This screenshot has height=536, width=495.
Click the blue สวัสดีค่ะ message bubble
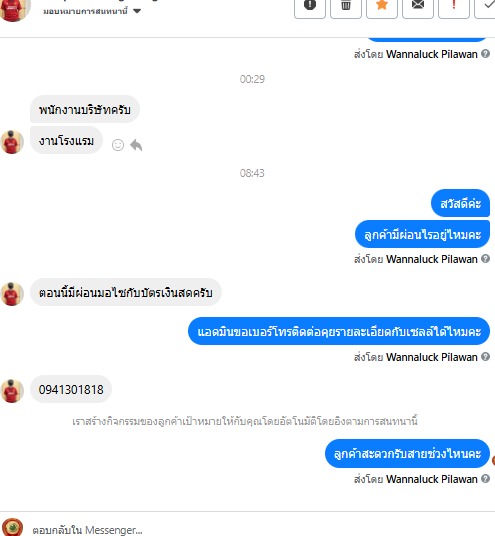(x=460, y=203)
